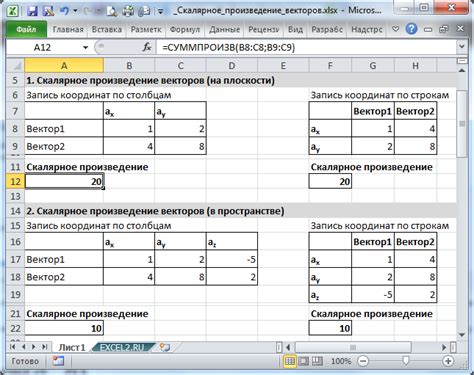
Task: Click the macro recording icon in status bar
Action: click(x=58, y=361)
